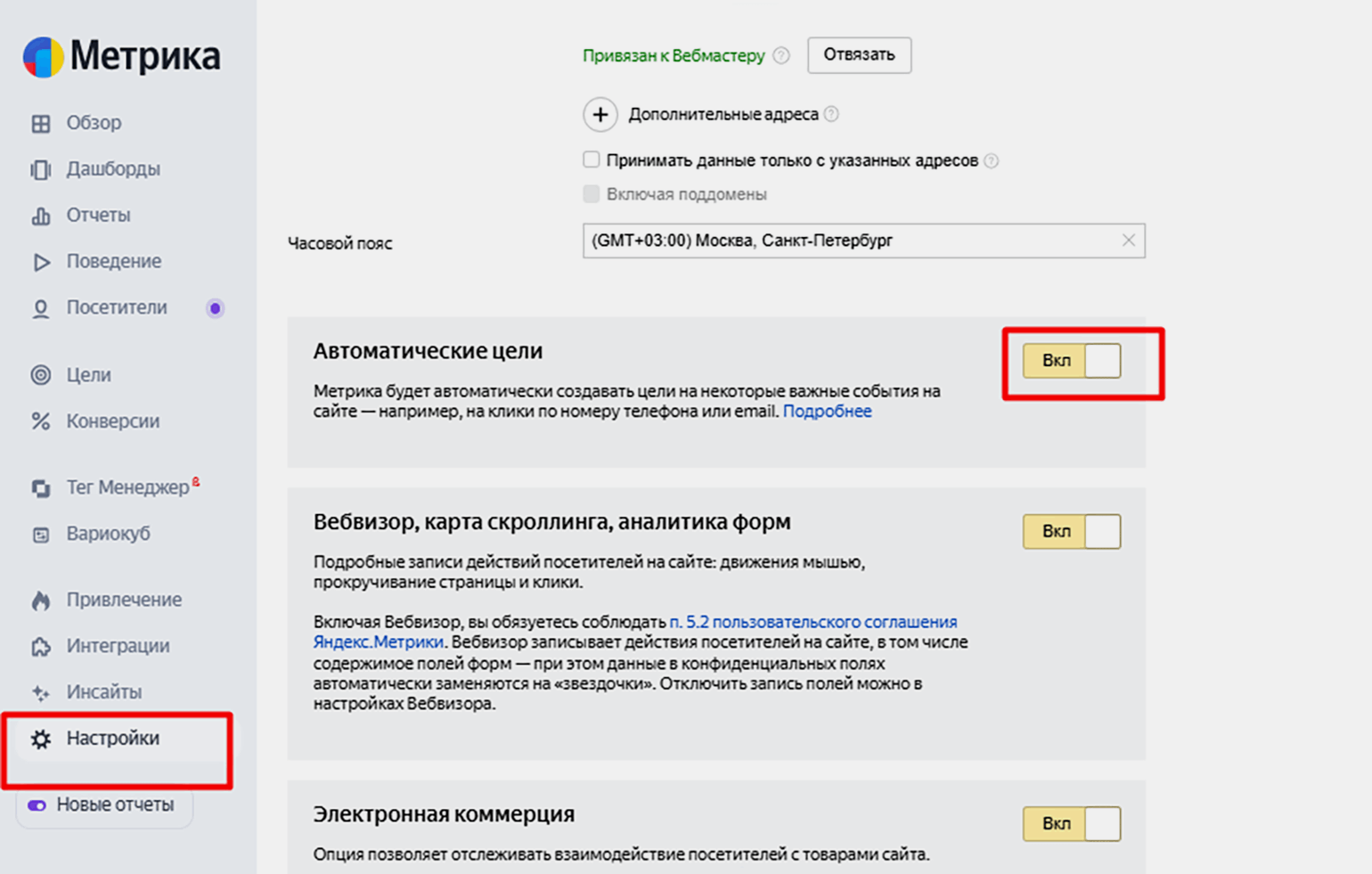Open the Подробнее link

827,412
